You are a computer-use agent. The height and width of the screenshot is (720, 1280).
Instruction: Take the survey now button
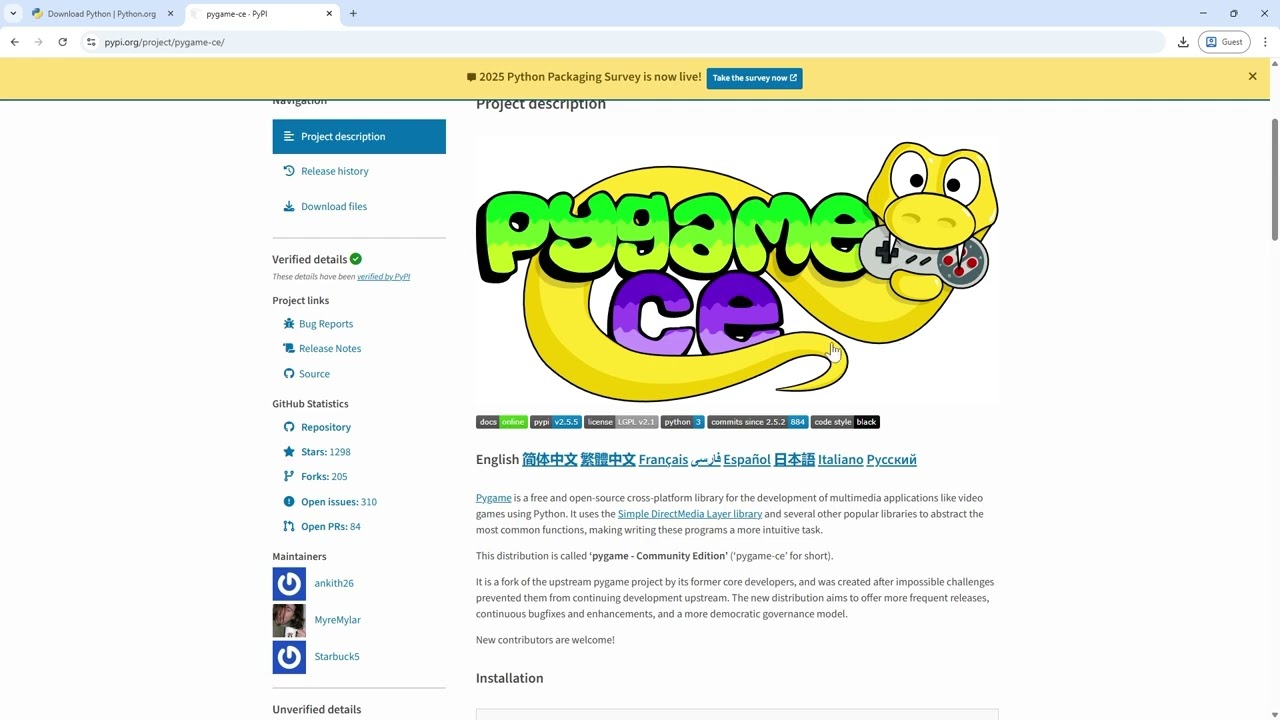click(x=754, y=78)
